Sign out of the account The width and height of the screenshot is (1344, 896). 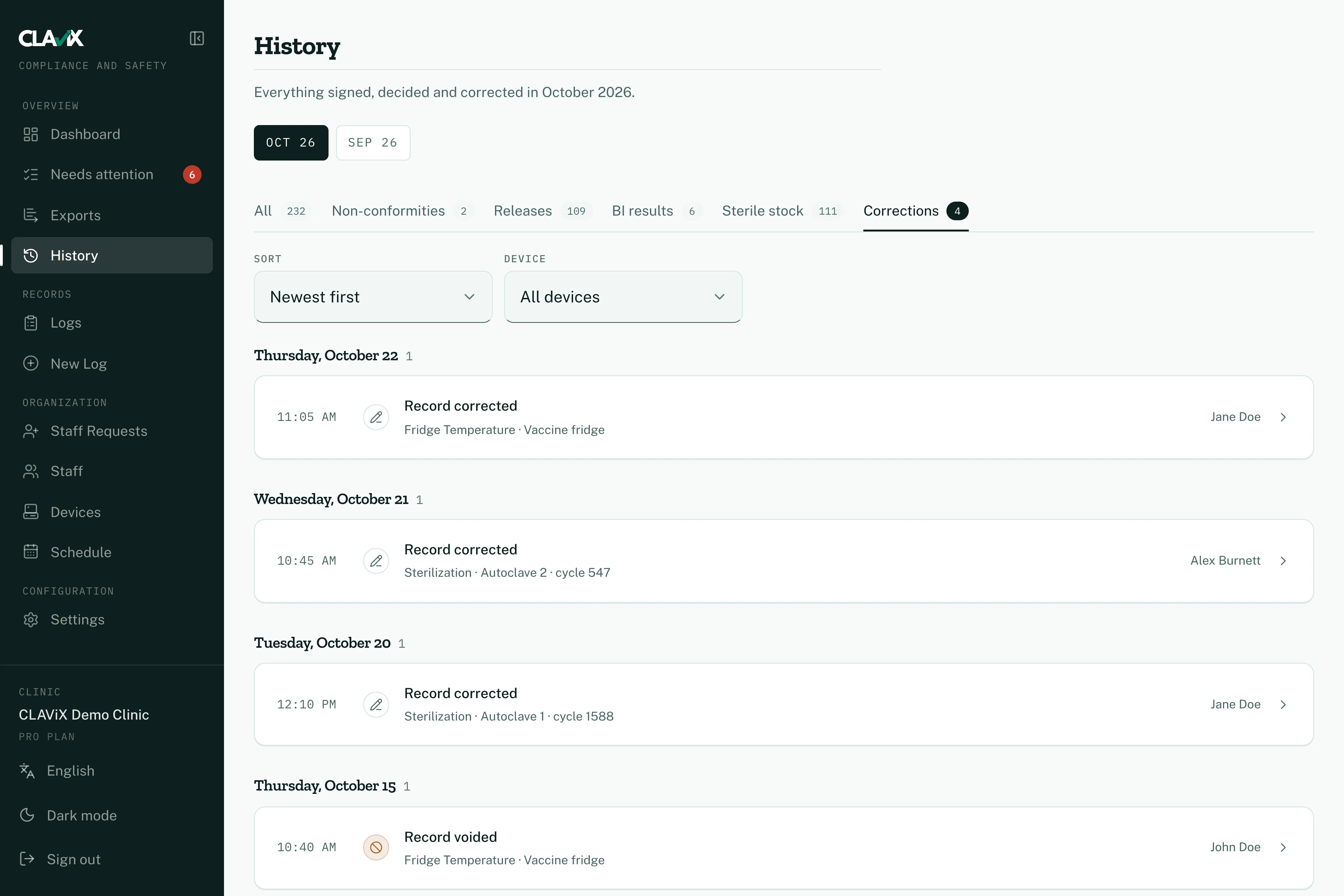tap(60, 859)
